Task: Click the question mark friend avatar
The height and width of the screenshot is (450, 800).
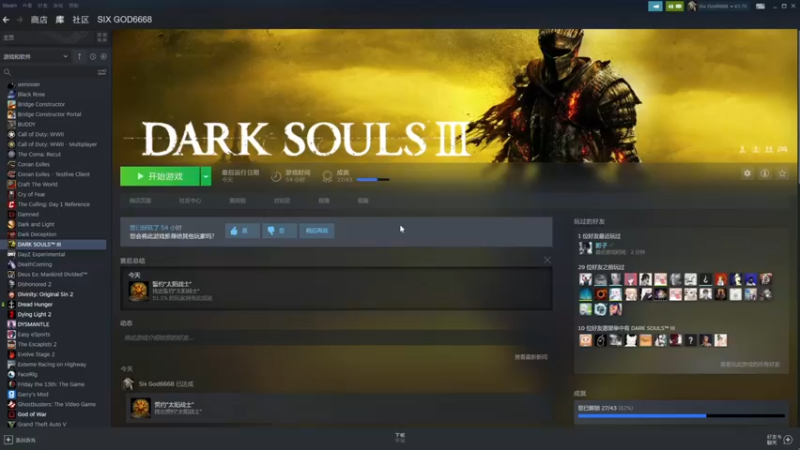Action: pyautogui.click(x=690, y=340)
